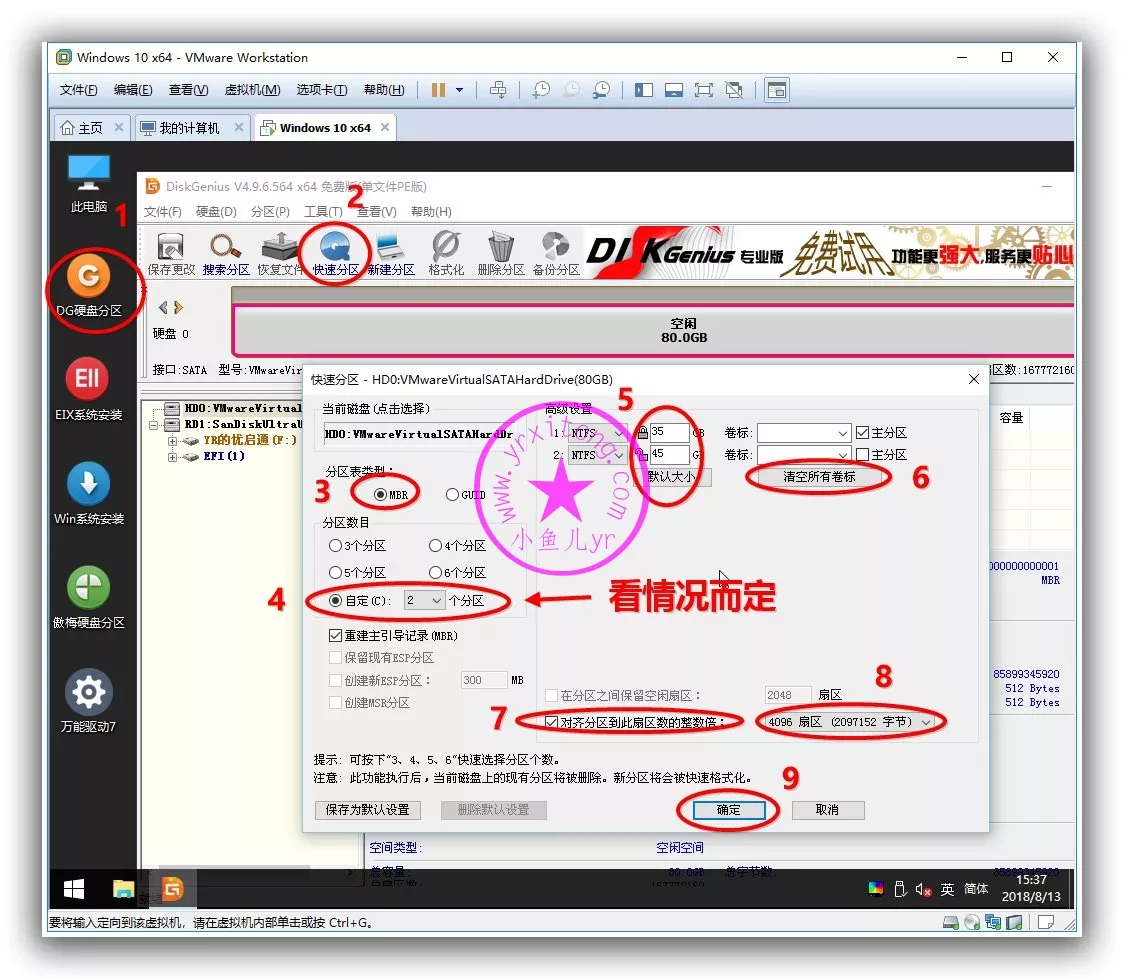This screenshot has width=1124, height=979.
Task: Choose the 6个分区 option
Action: 457,573
